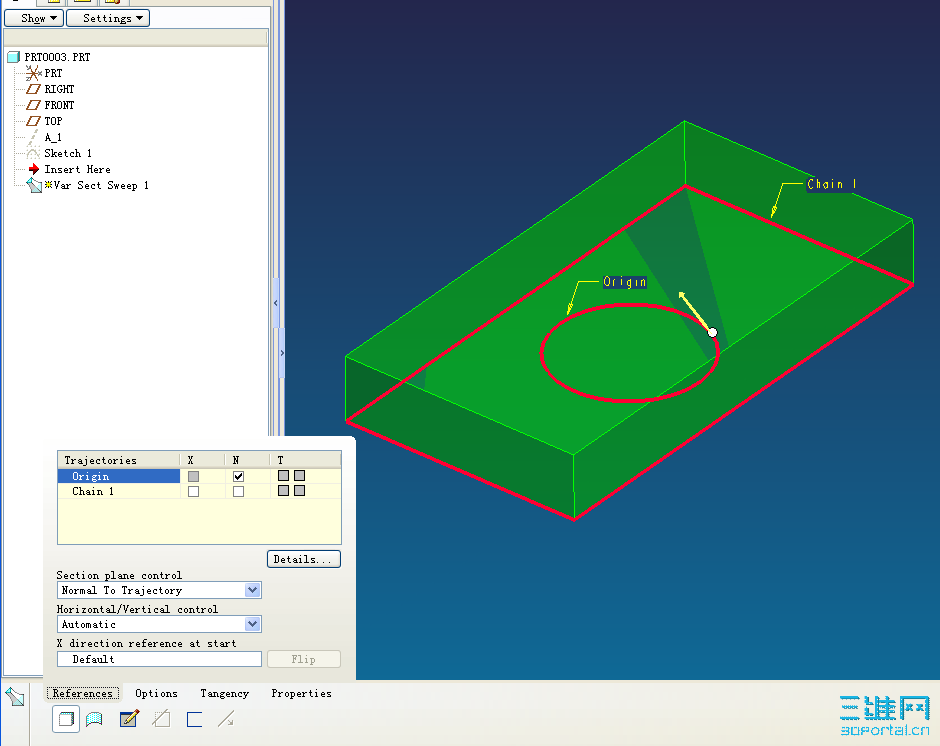Click the disabled Flip button

[304, 659]
